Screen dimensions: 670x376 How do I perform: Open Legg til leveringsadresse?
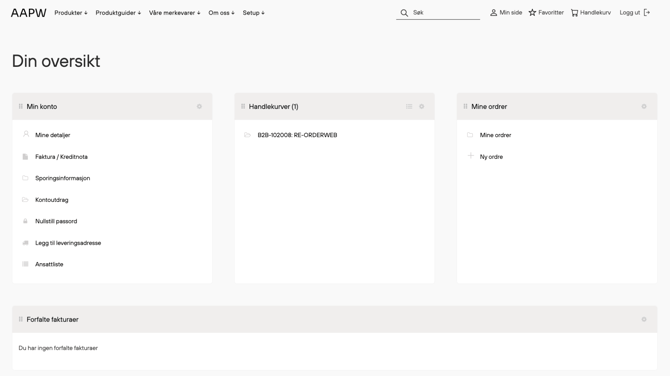[x=68, y=243]
